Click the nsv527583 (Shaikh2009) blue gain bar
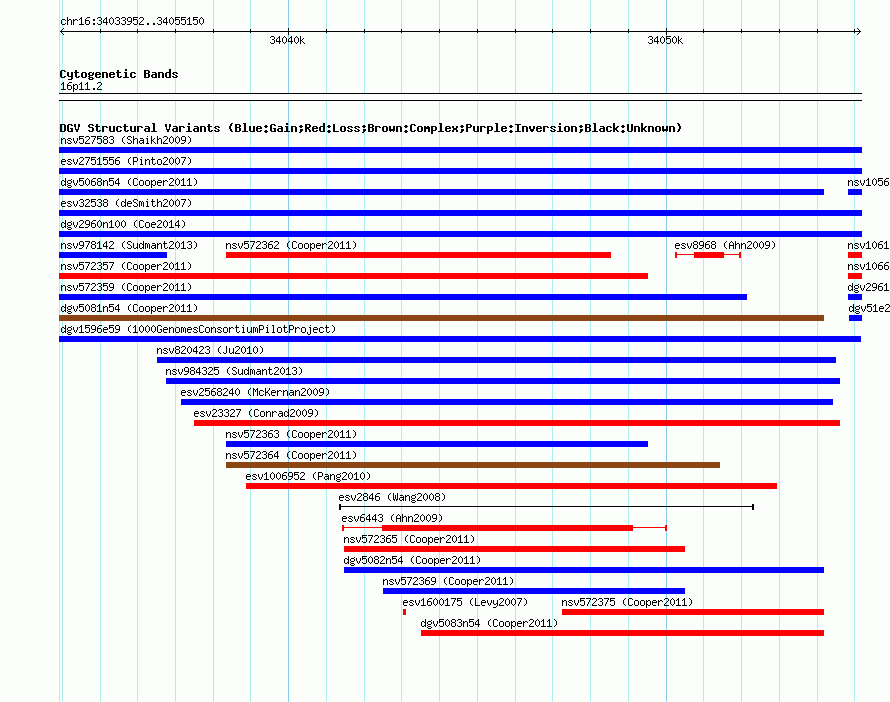Screen dimensions: 890x702 point(460,150)
